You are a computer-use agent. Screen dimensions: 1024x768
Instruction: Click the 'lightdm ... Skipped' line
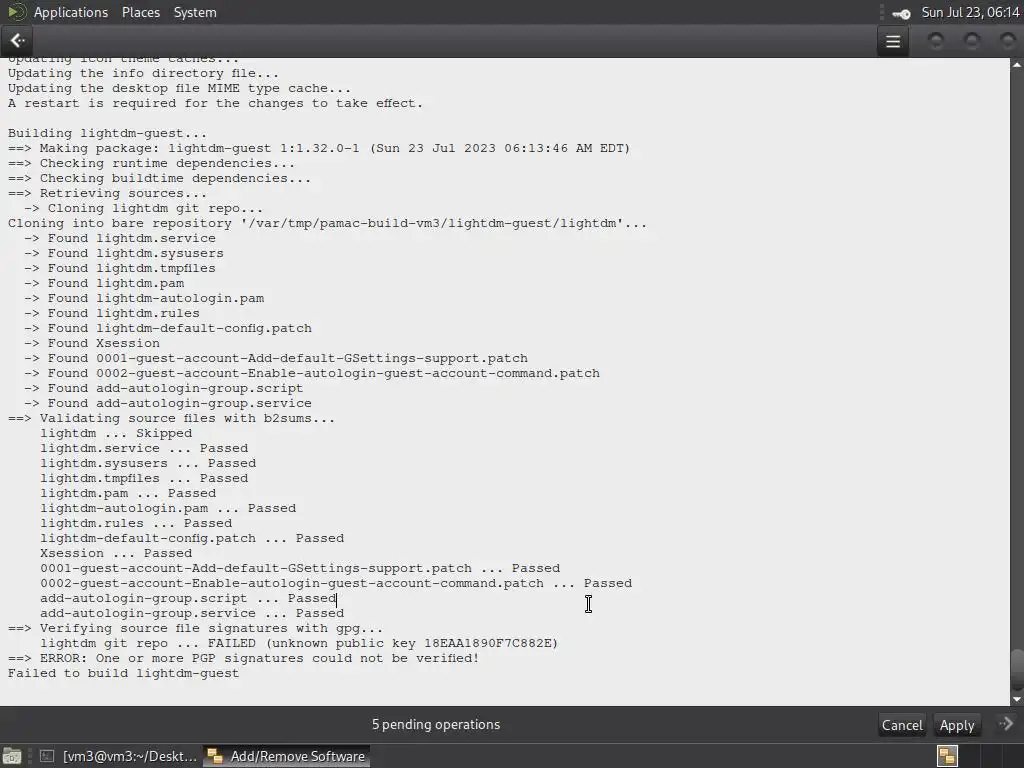click(116, 433)
